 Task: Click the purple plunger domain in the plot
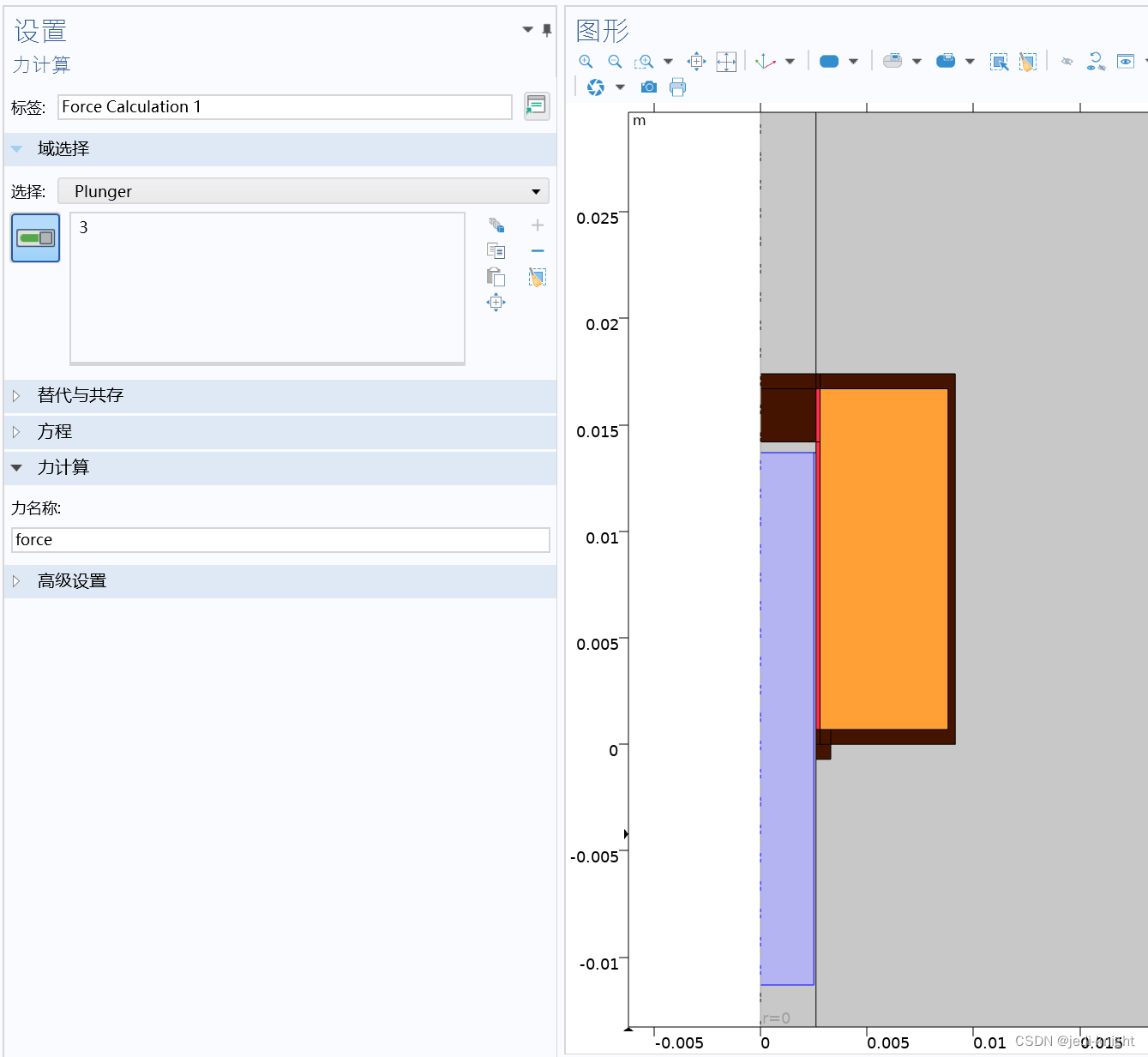click(x=787, y=718)
